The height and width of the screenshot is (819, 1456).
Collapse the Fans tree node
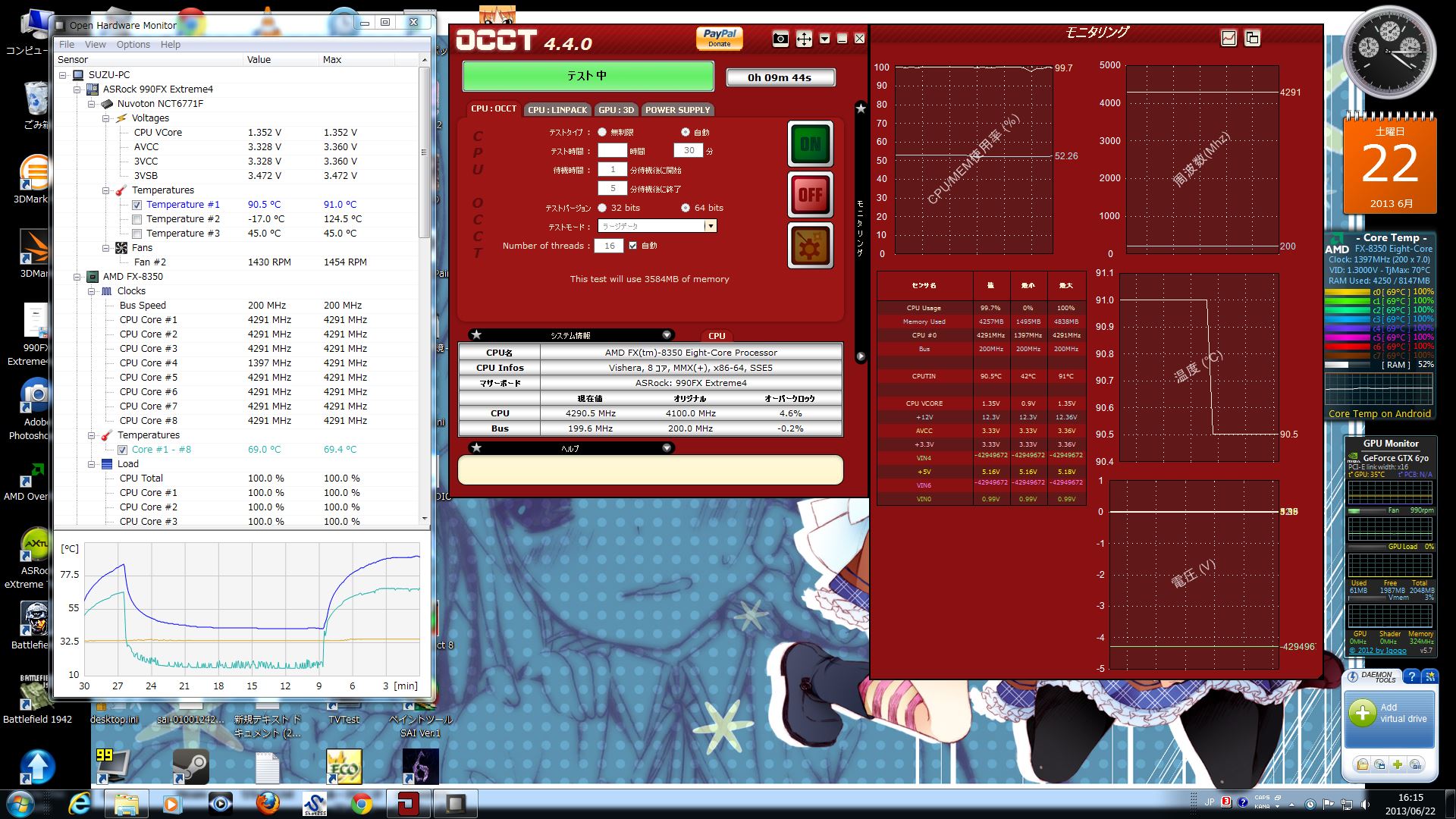[106, 248]
